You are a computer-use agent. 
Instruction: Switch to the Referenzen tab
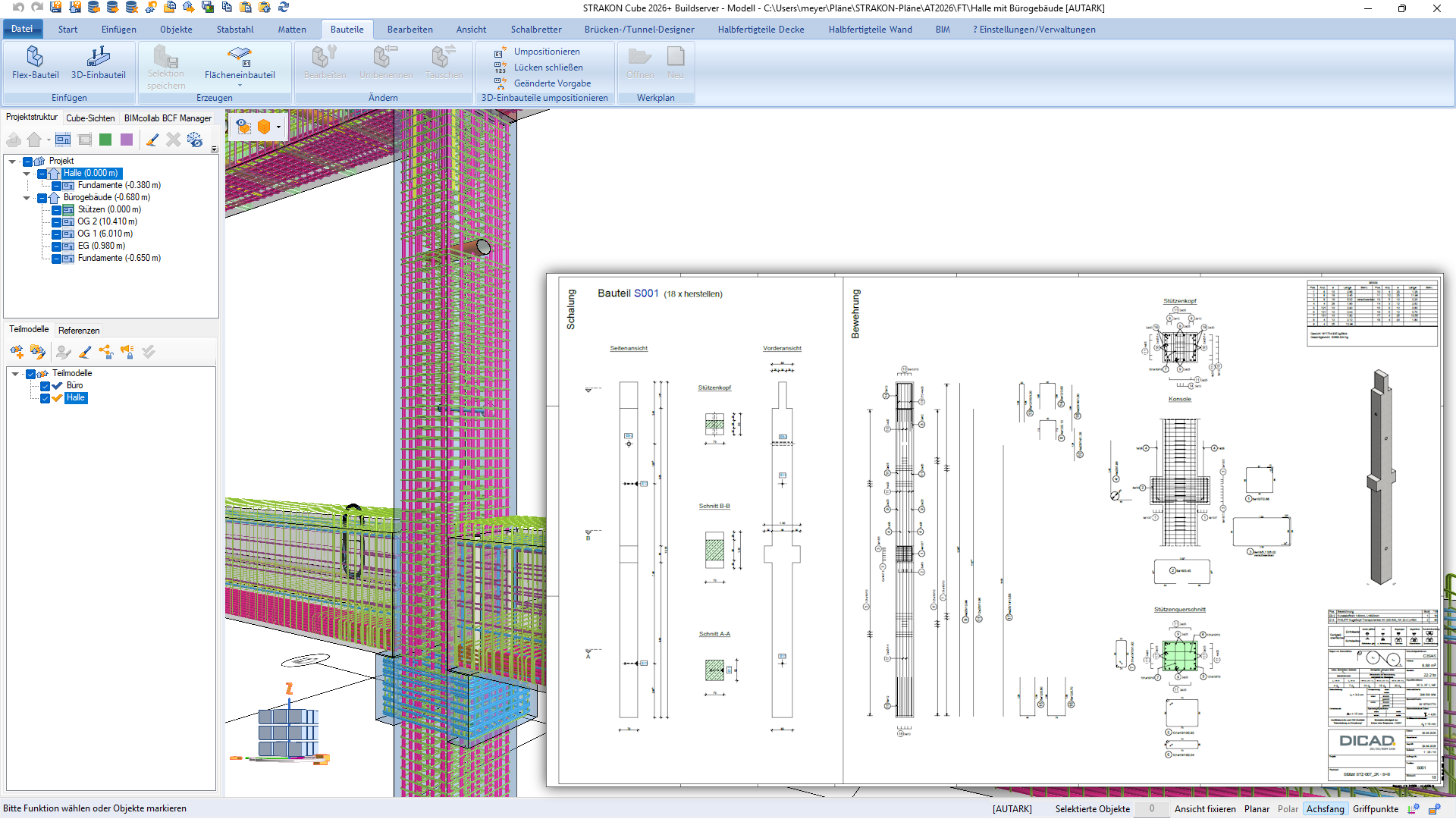tap(79, 331)
